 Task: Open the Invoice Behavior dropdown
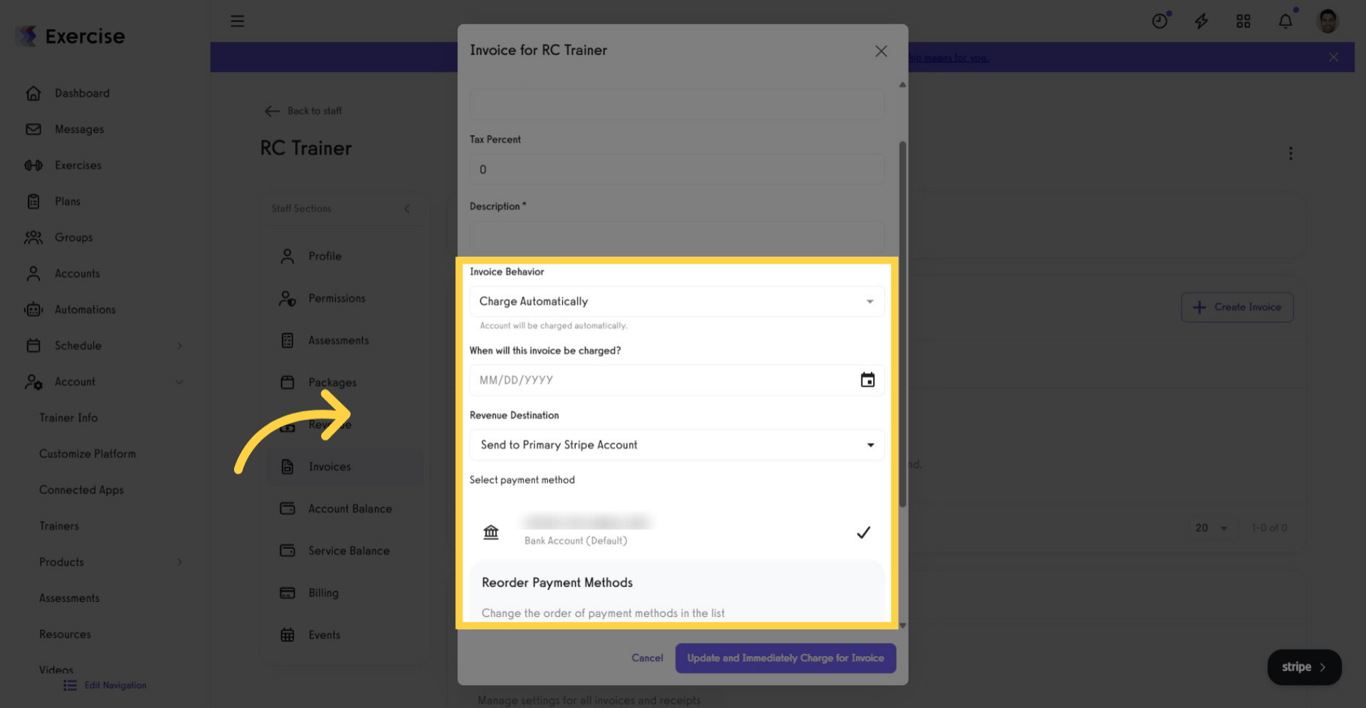point(676,301)
